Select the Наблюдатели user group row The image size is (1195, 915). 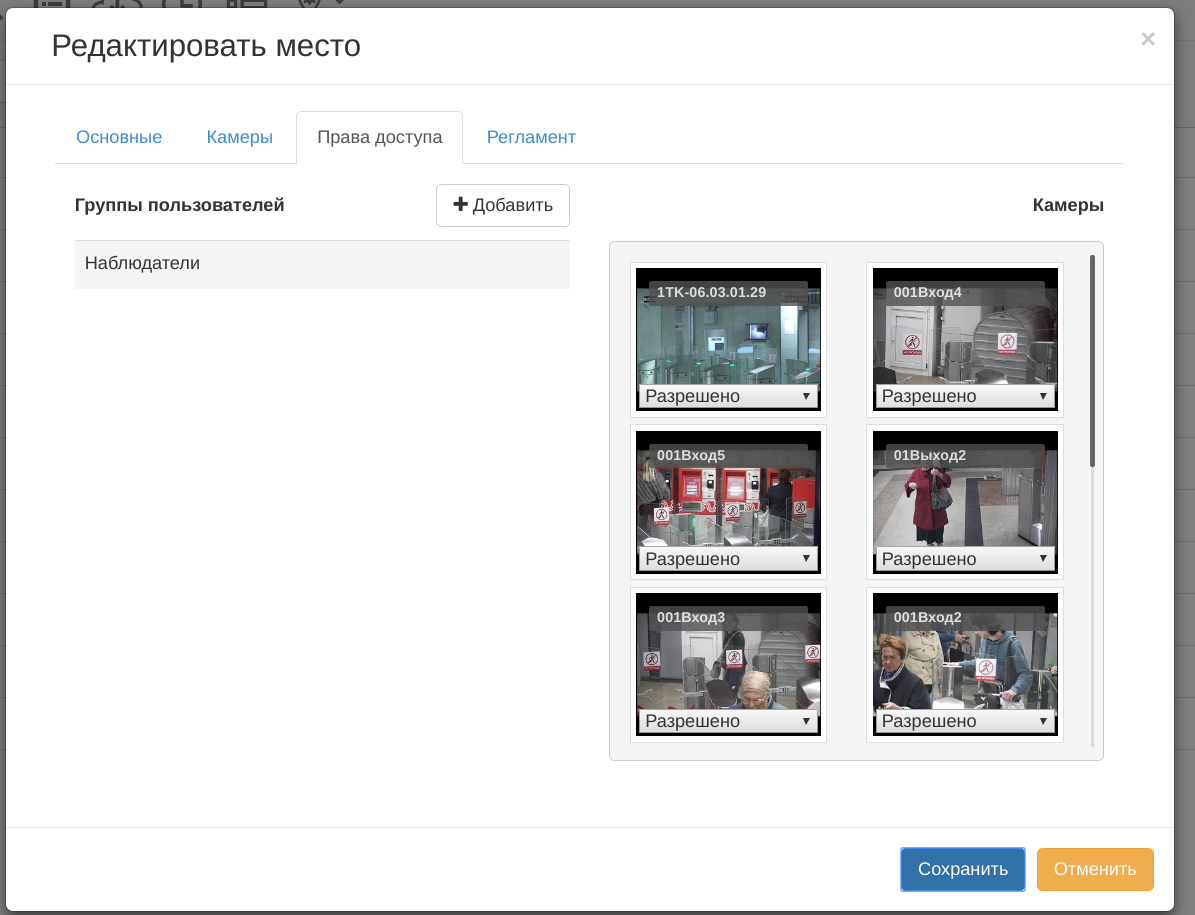click(322, 264)
